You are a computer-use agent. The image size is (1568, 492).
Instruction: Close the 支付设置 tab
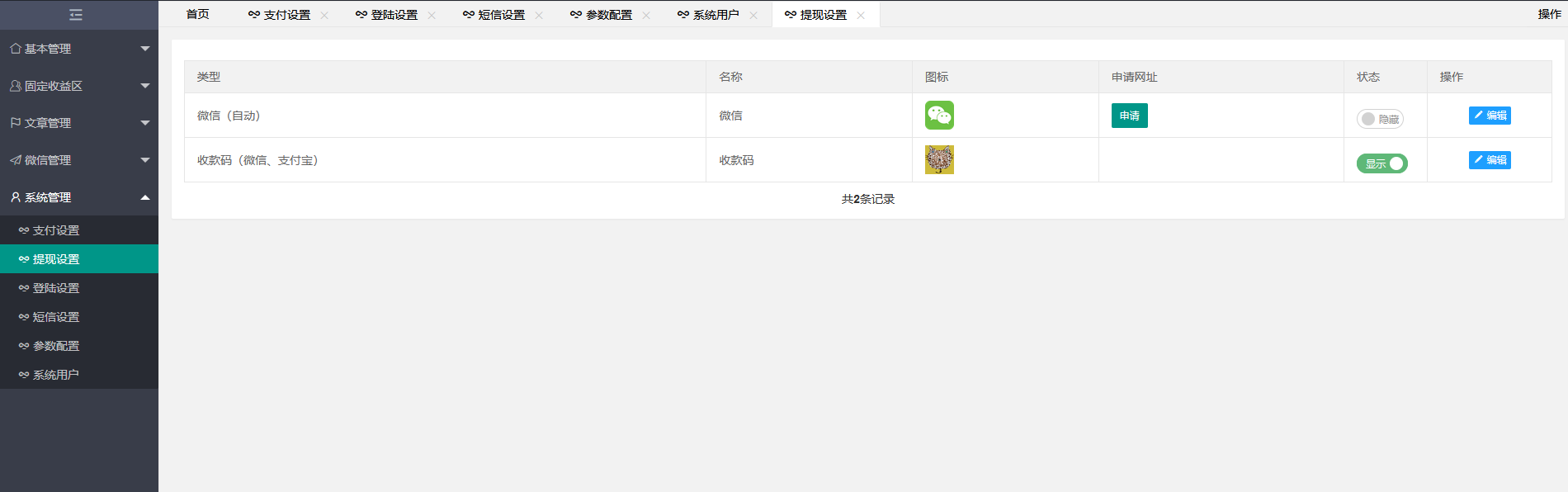[324, 16]
